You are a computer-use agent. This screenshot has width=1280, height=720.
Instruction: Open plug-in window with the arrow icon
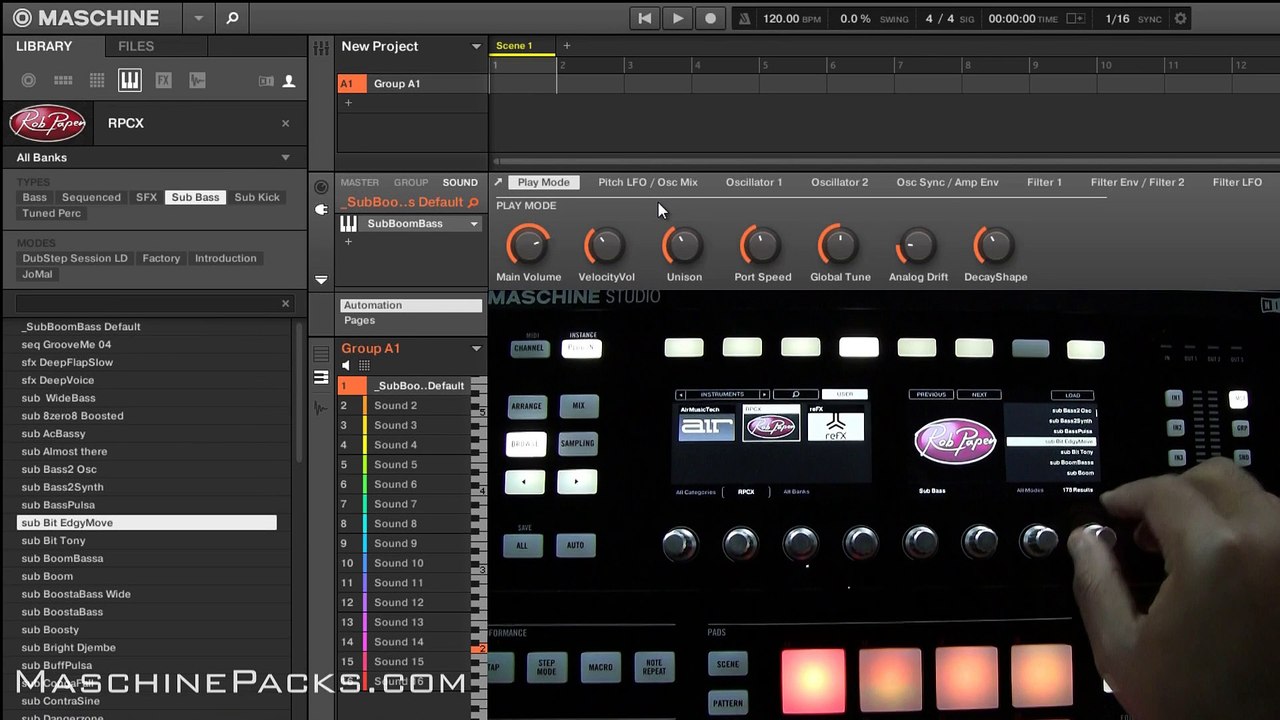point(498,182)
